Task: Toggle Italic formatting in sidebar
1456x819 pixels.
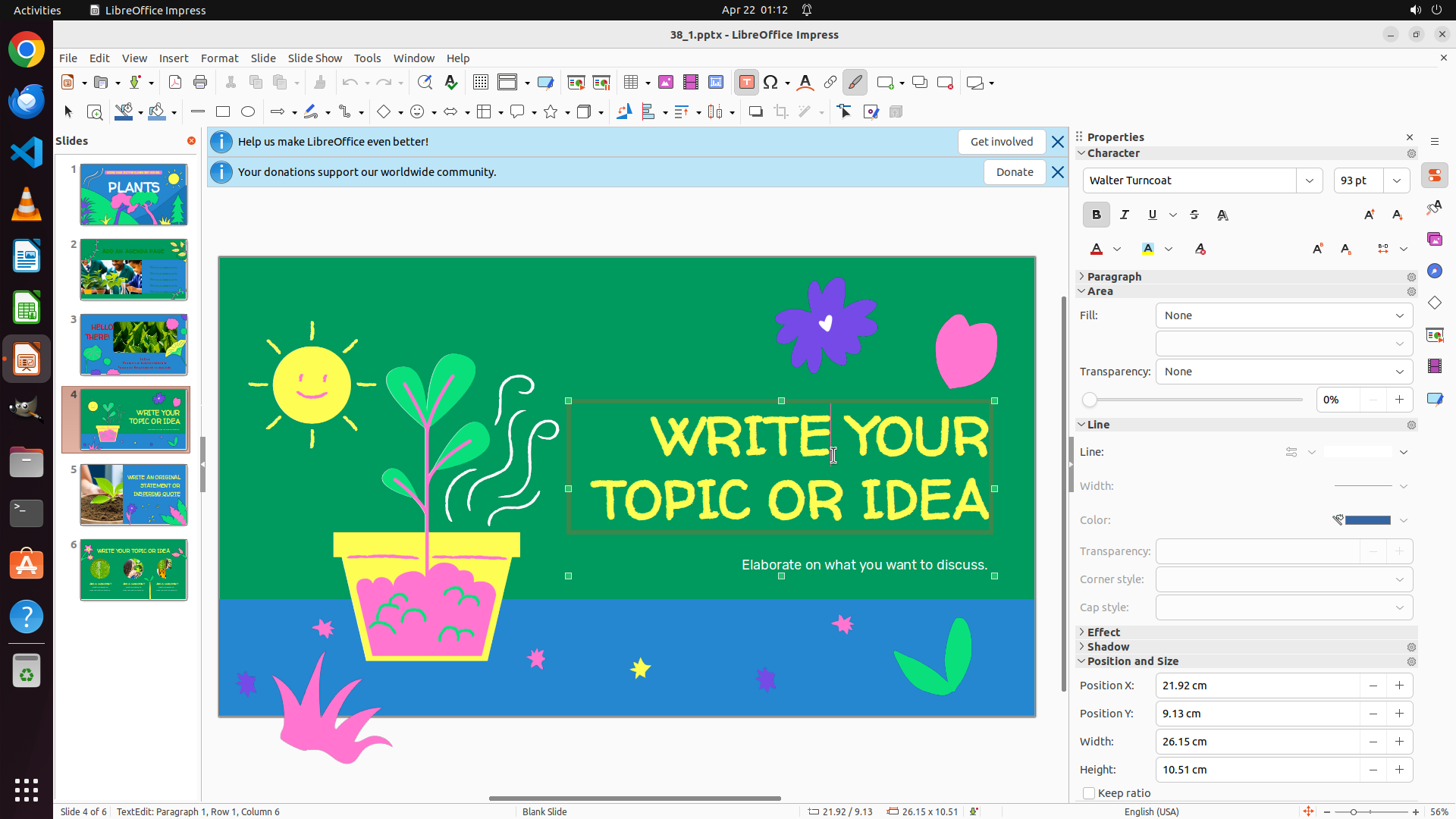Action: pyautogui.click(x=1125, y=215)
